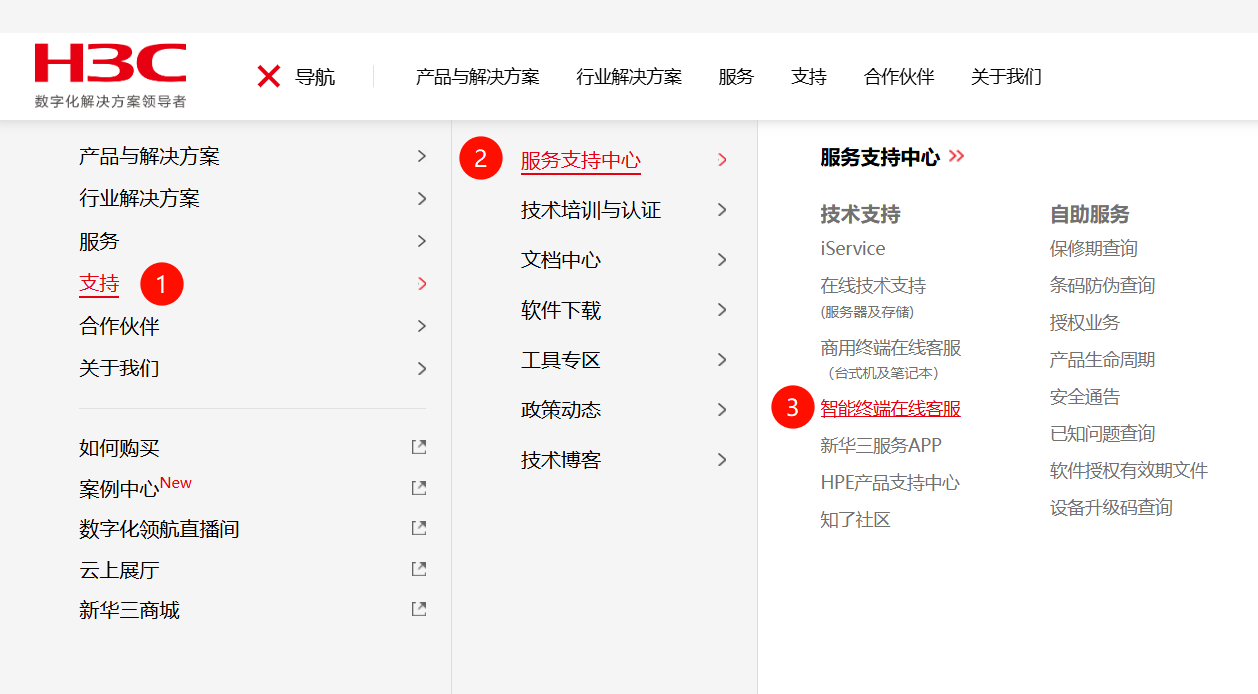The height and width of the screenshot is (694, 1258).
Task: Select 工具专区 submenu item
Action: 561,360
